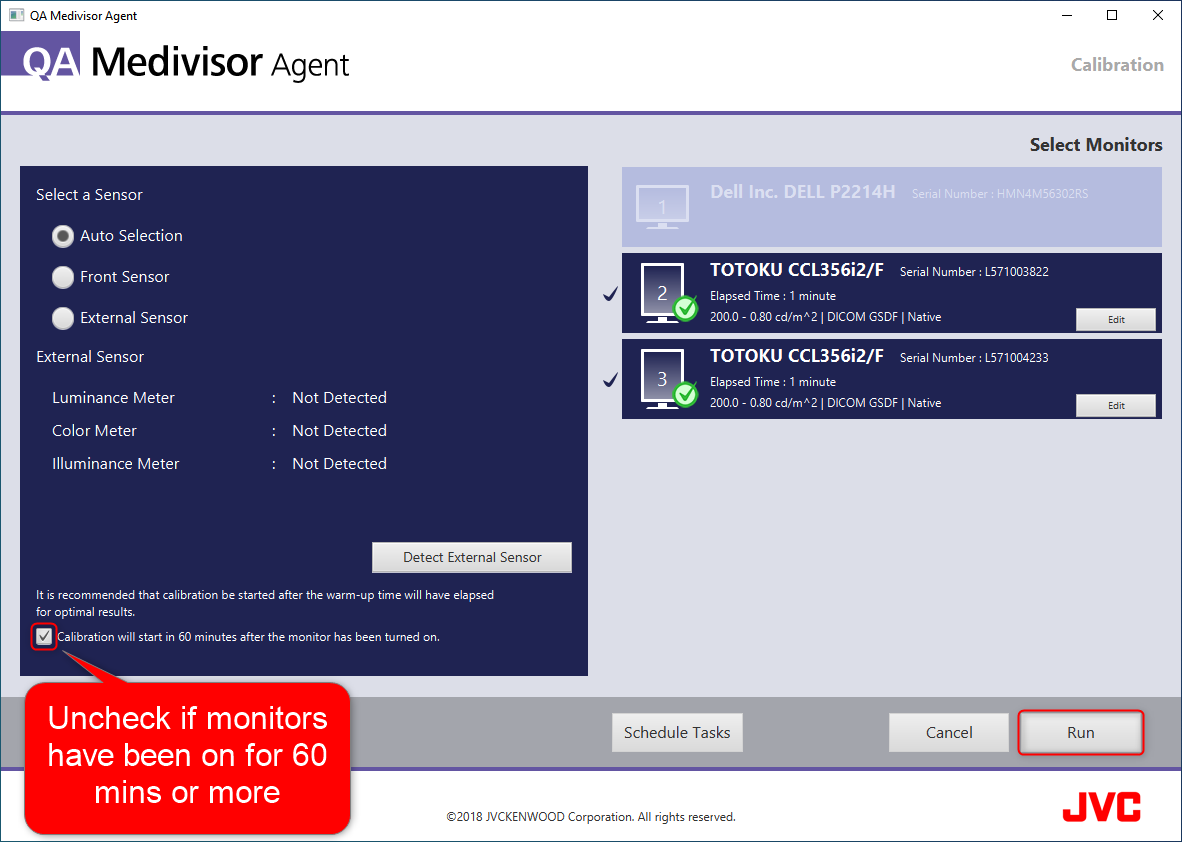Close the QA Medivisor Agent window

(x=1158, y=15)
